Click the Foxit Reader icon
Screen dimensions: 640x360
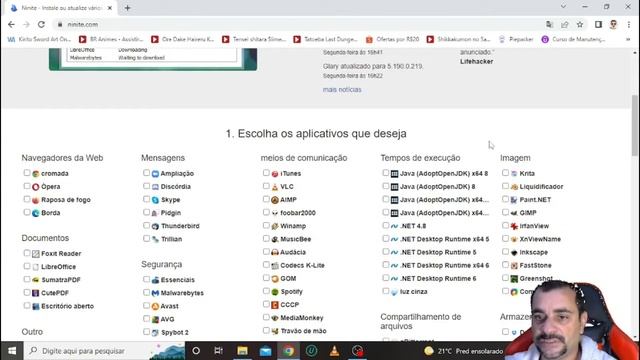(36, 254)
